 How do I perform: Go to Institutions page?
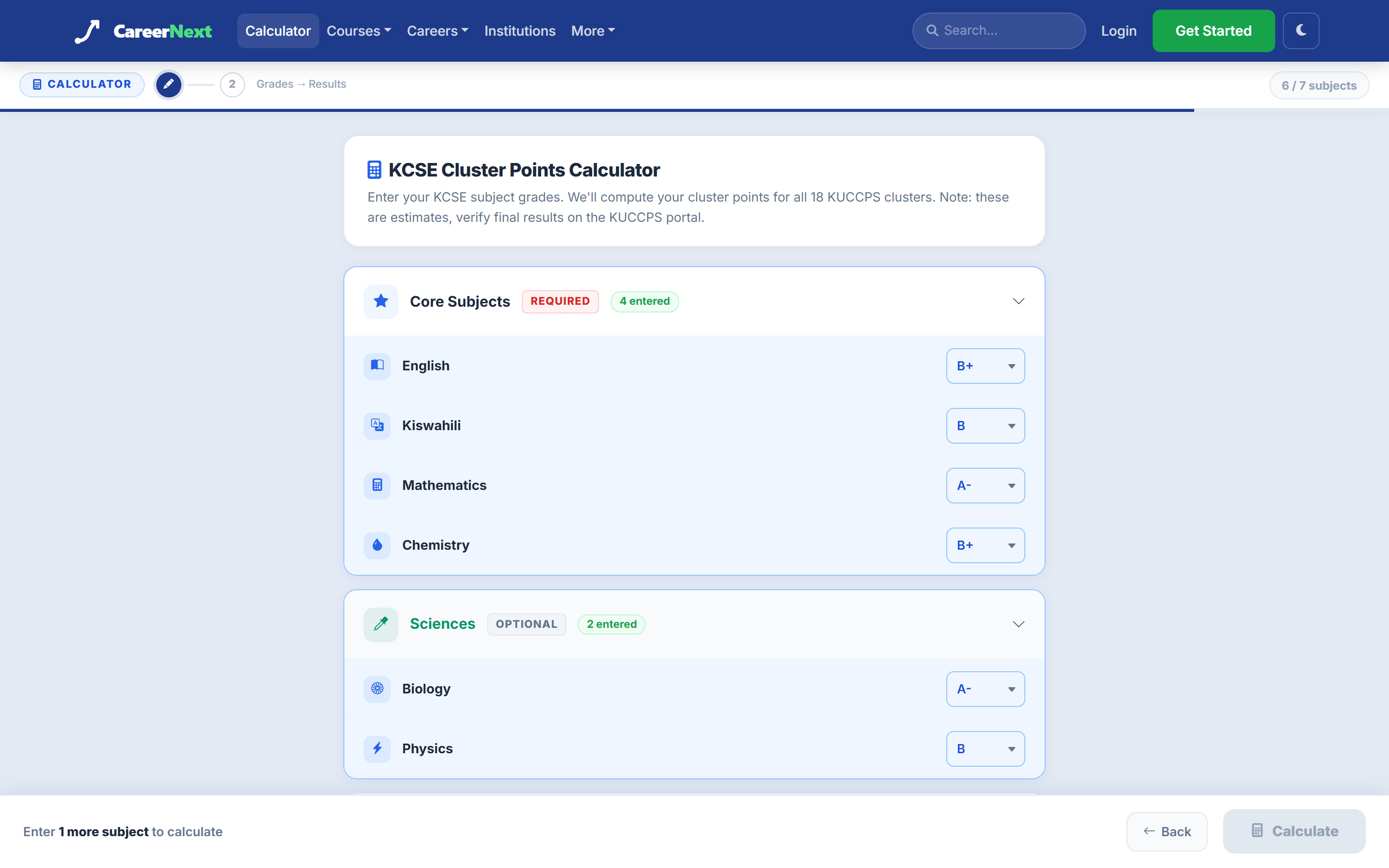coord(519,31)
